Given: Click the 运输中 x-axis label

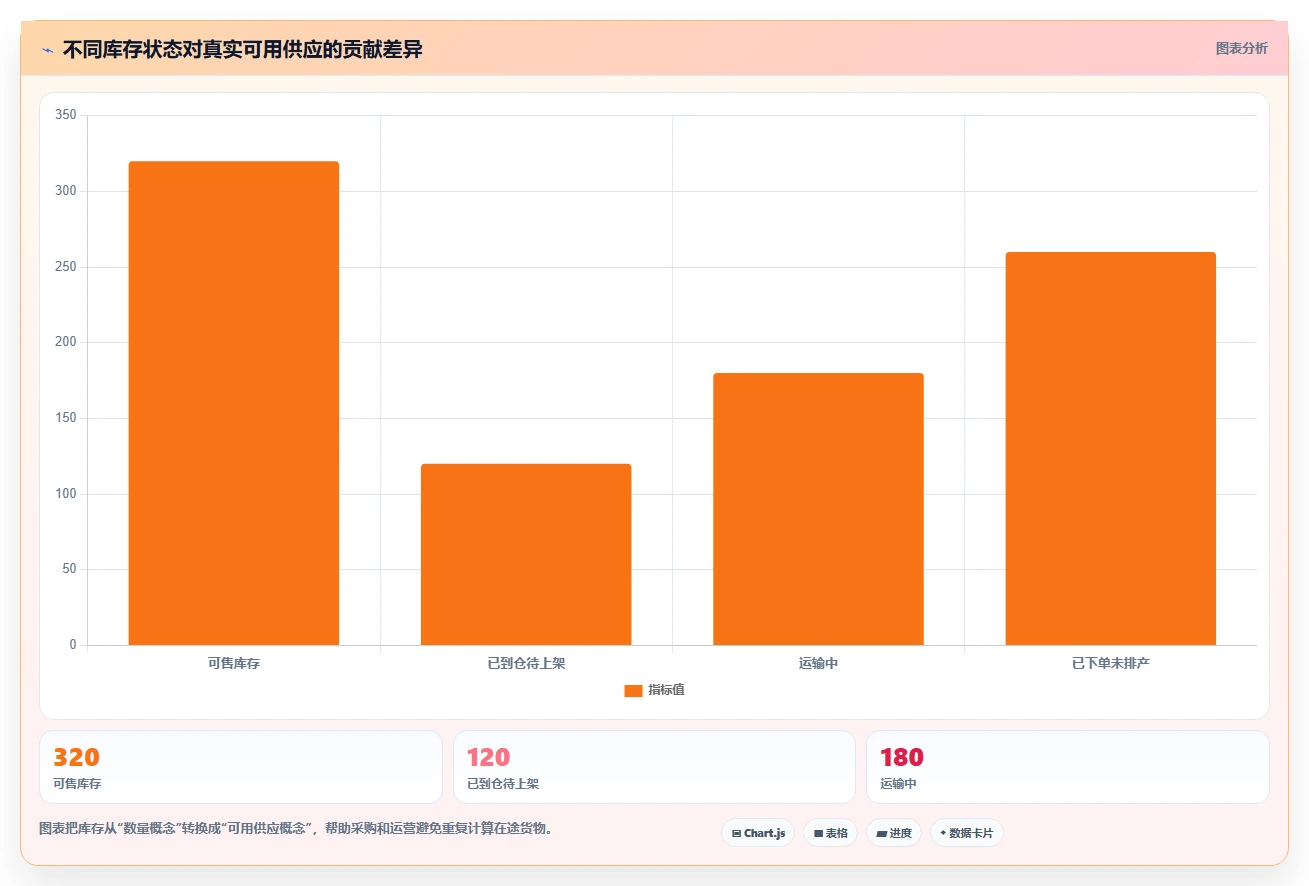Looking at the screenshot, I should point(818,663).
